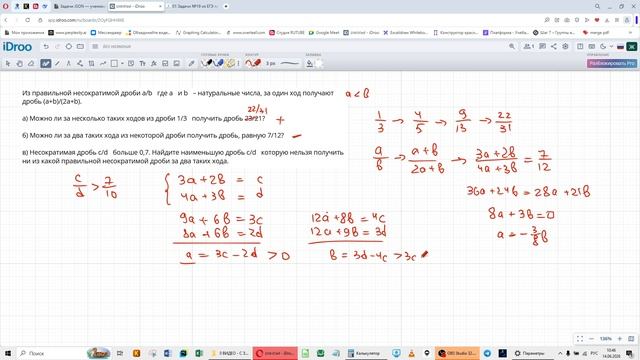Select the compass tool

(69, 63)
